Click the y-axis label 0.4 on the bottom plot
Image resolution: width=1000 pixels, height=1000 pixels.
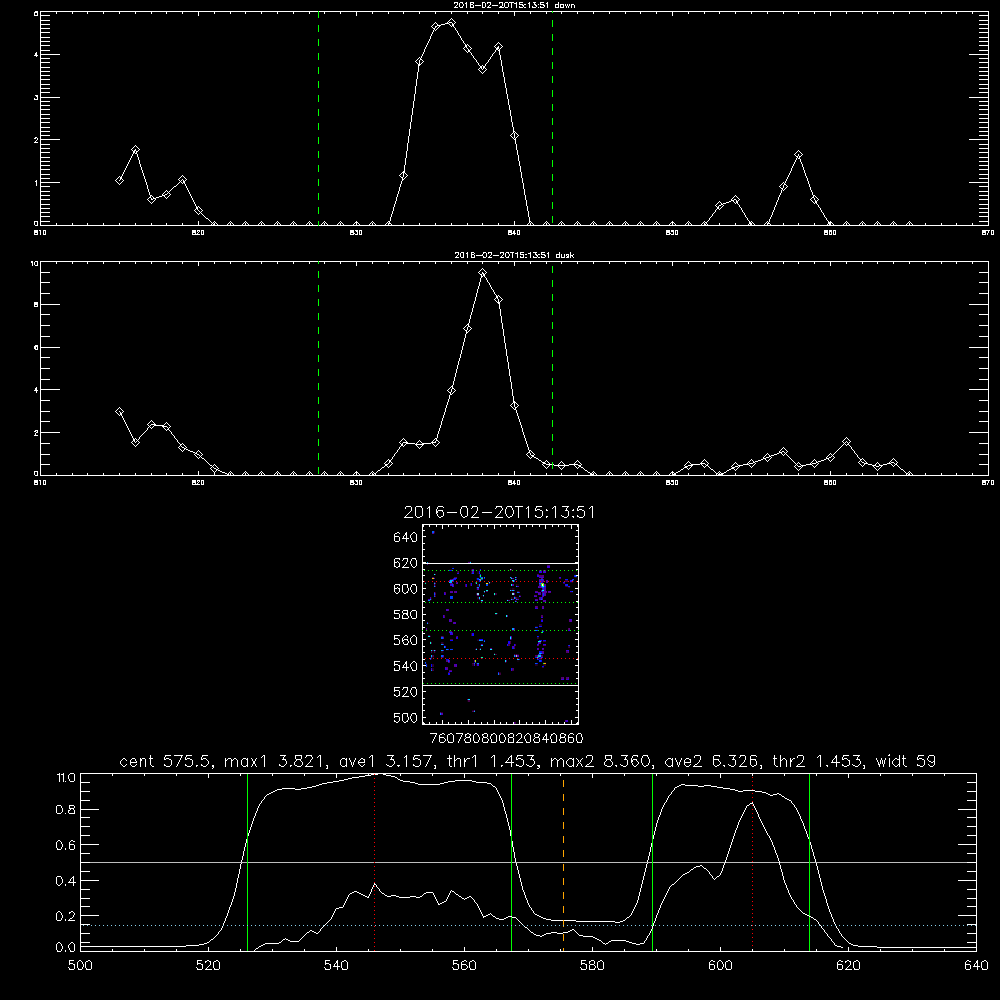pos(66,881)
